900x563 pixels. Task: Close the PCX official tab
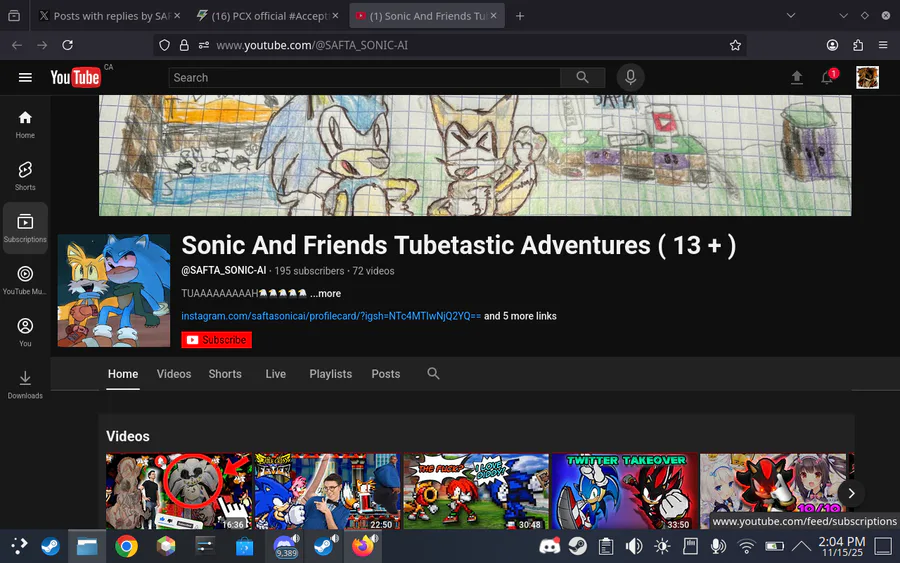[x=335, y=16]
